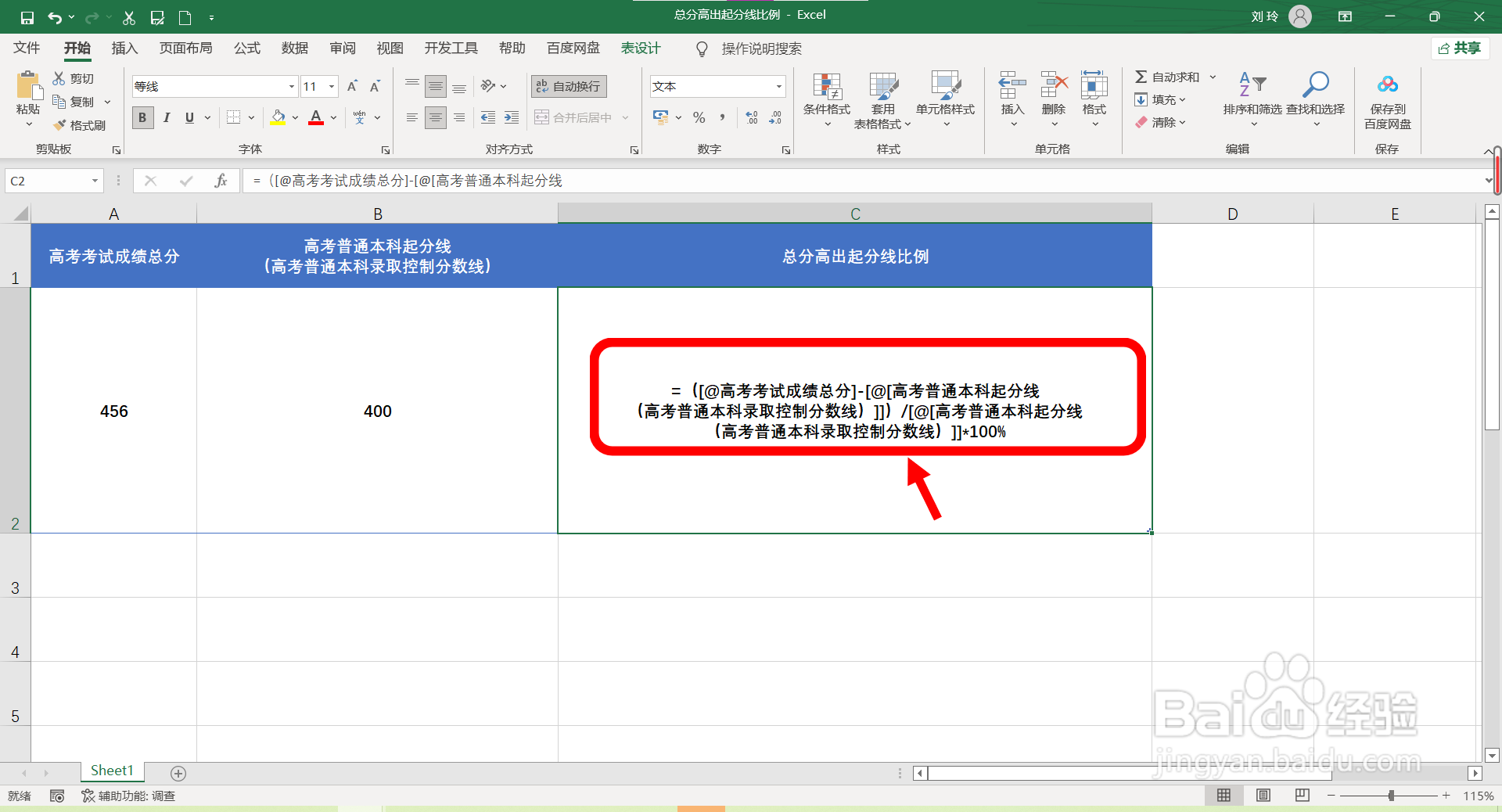Click zoom in plus button
This screenshot has width=1502, height=812.
click(1446, 795)
